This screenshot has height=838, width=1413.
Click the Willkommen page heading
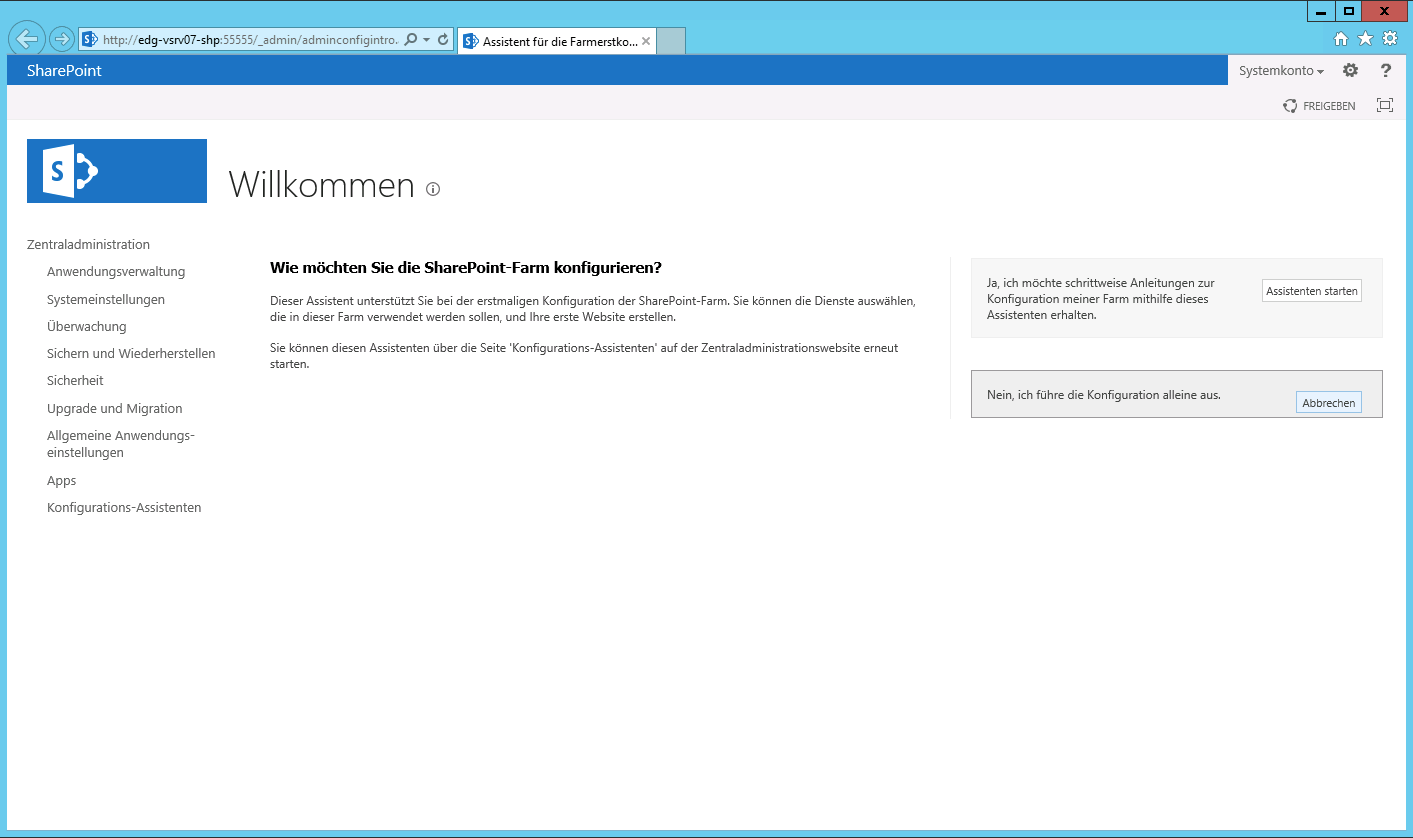coord(321,185)
